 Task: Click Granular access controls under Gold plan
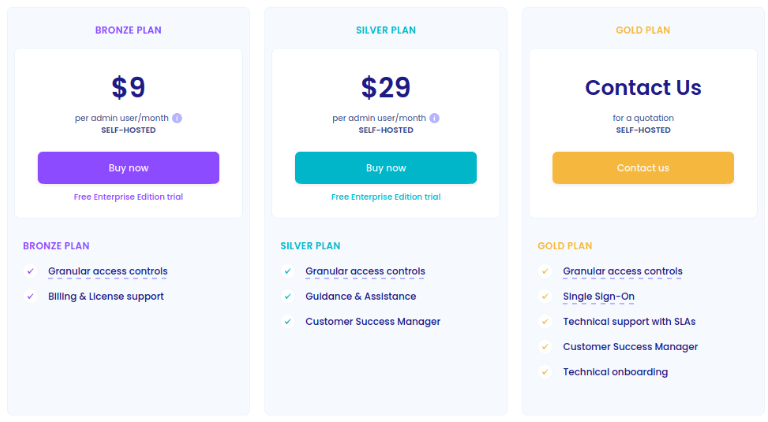pyautogui.click(x=622, y=271)
